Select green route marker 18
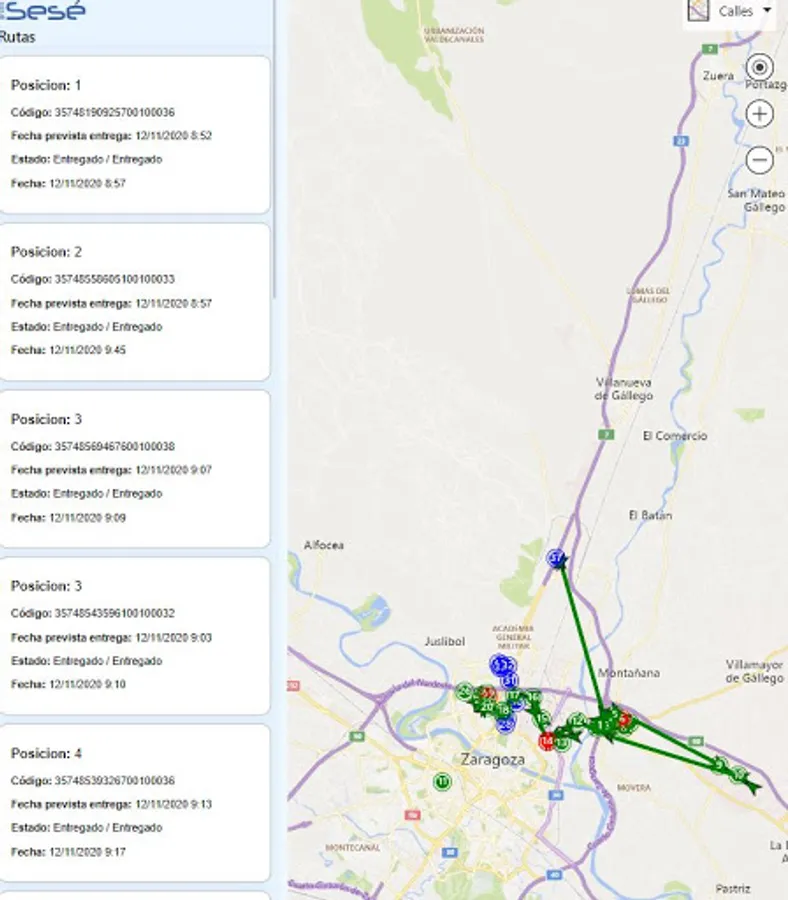 point(503,709)
